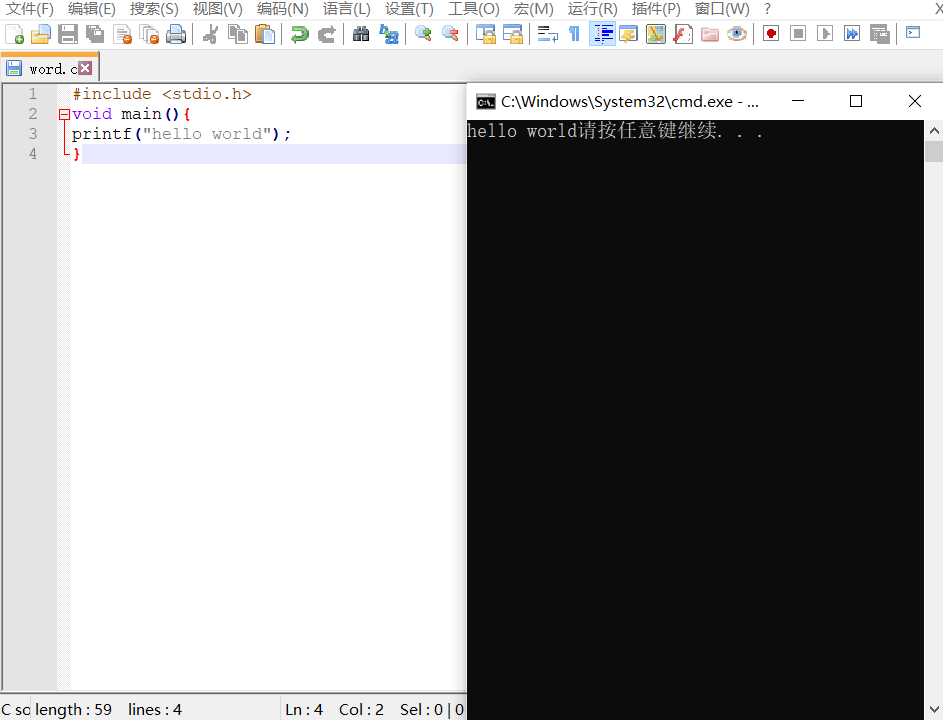Paste clipboard with the Paste icon
The width and height of the screenshot is (943, 720).
click(265, 34)
